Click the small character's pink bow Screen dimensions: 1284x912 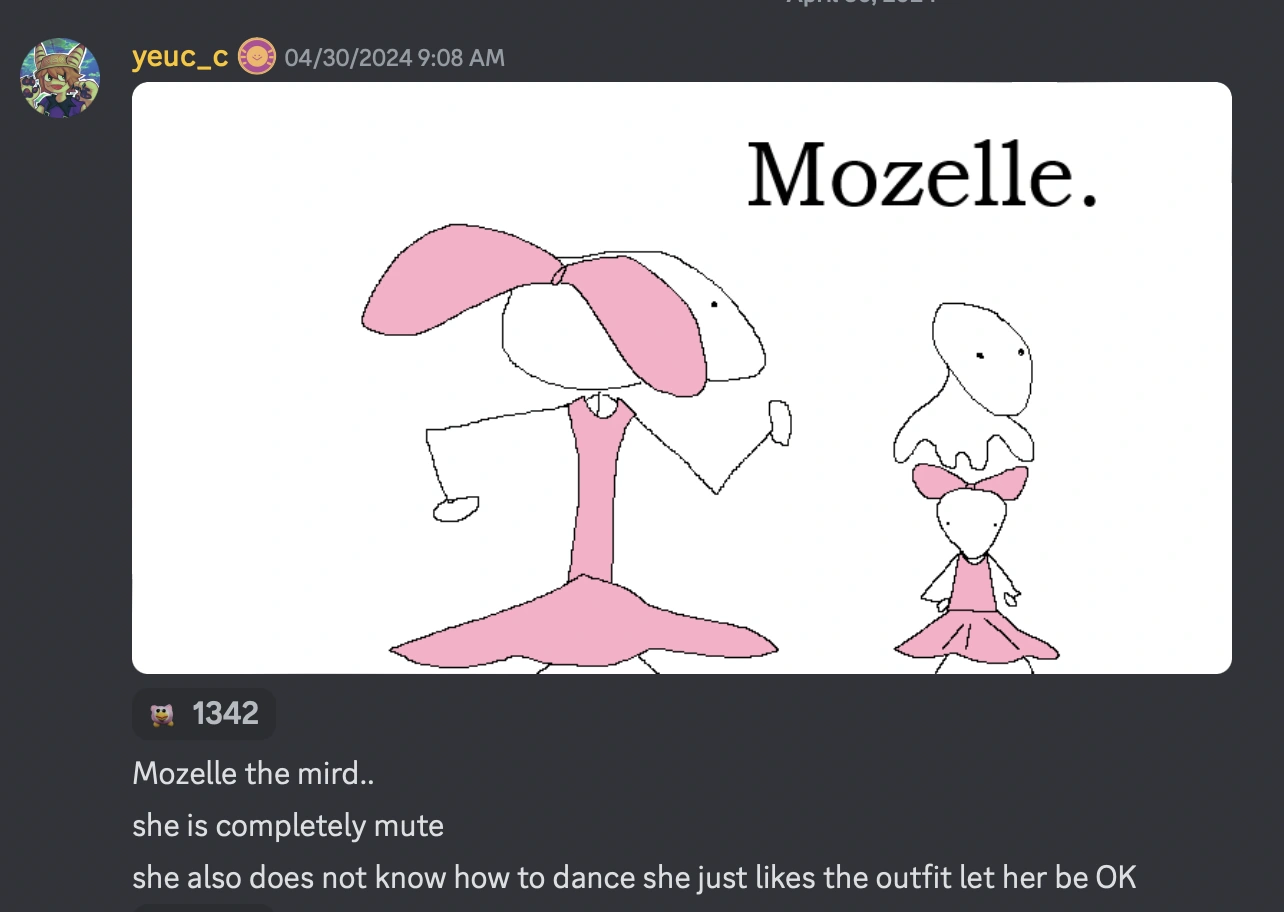969,481
